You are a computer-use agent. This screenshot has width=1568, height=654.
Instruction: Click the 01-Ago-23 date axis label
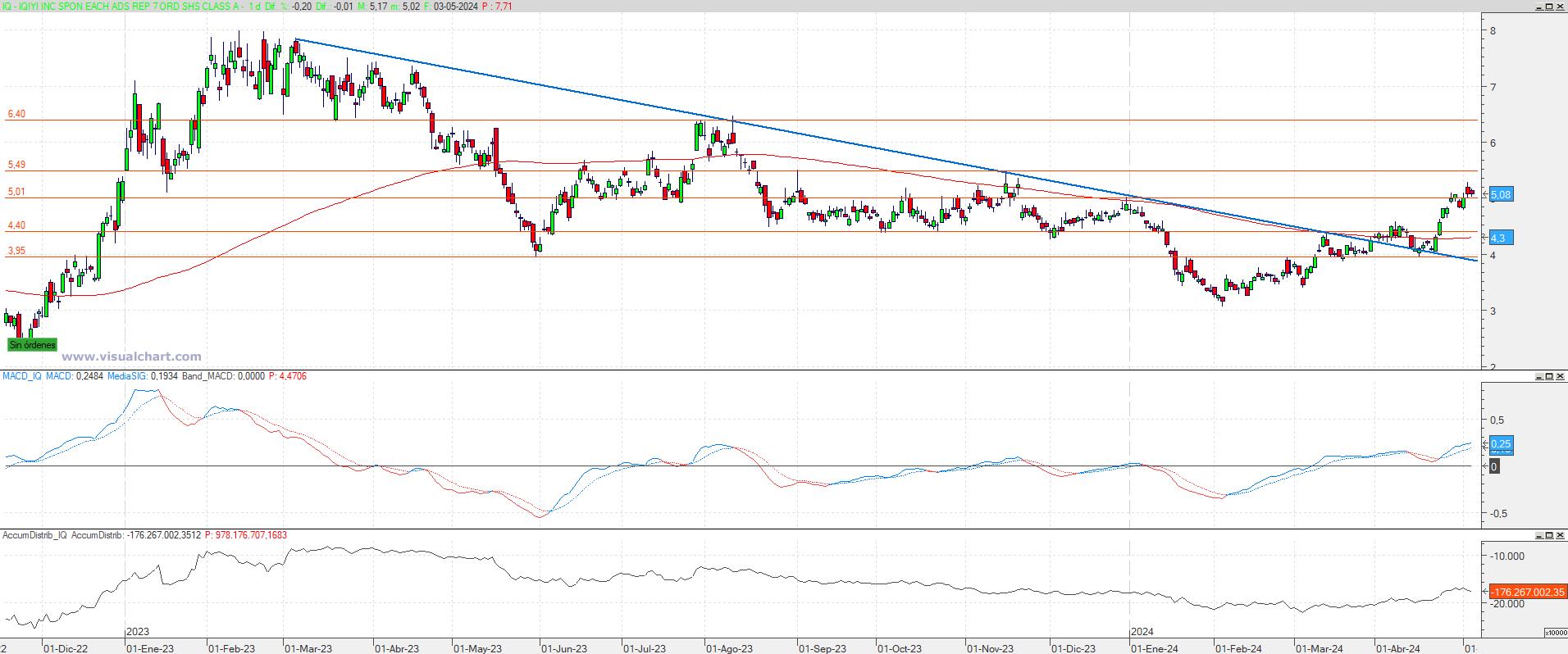coord(729,648)
